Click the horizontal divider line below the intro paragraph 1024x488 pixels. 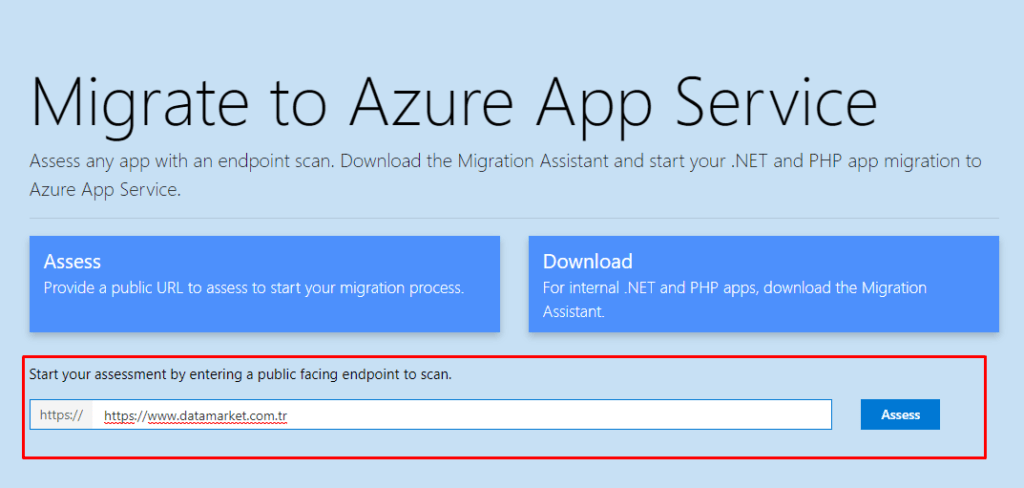[x=514, y=218]
